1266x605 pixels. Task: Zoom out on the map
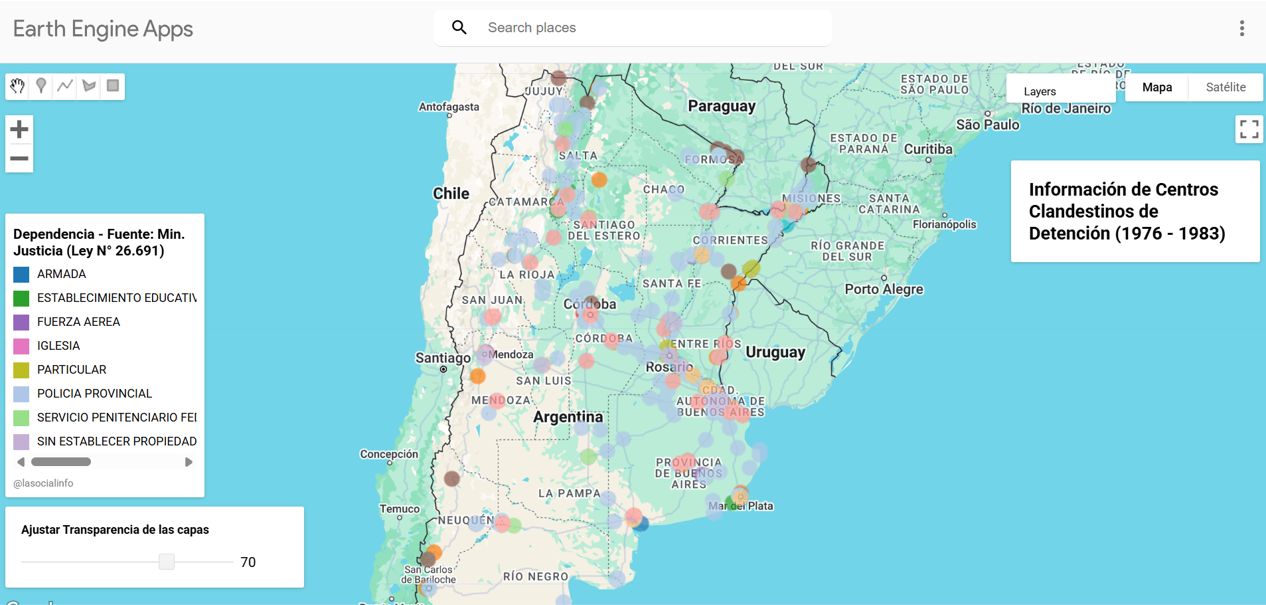point(19,158)
